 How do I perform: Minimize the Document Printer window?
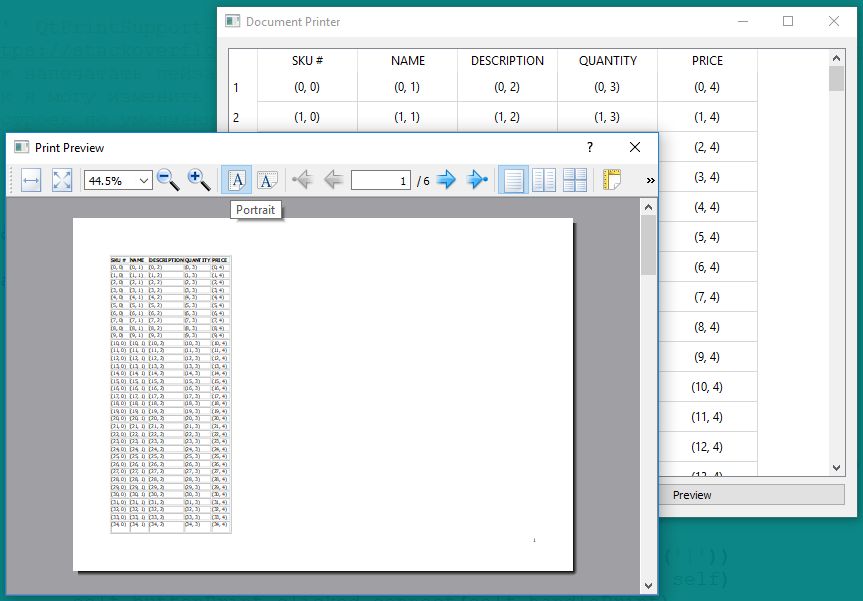click(743, 21)
